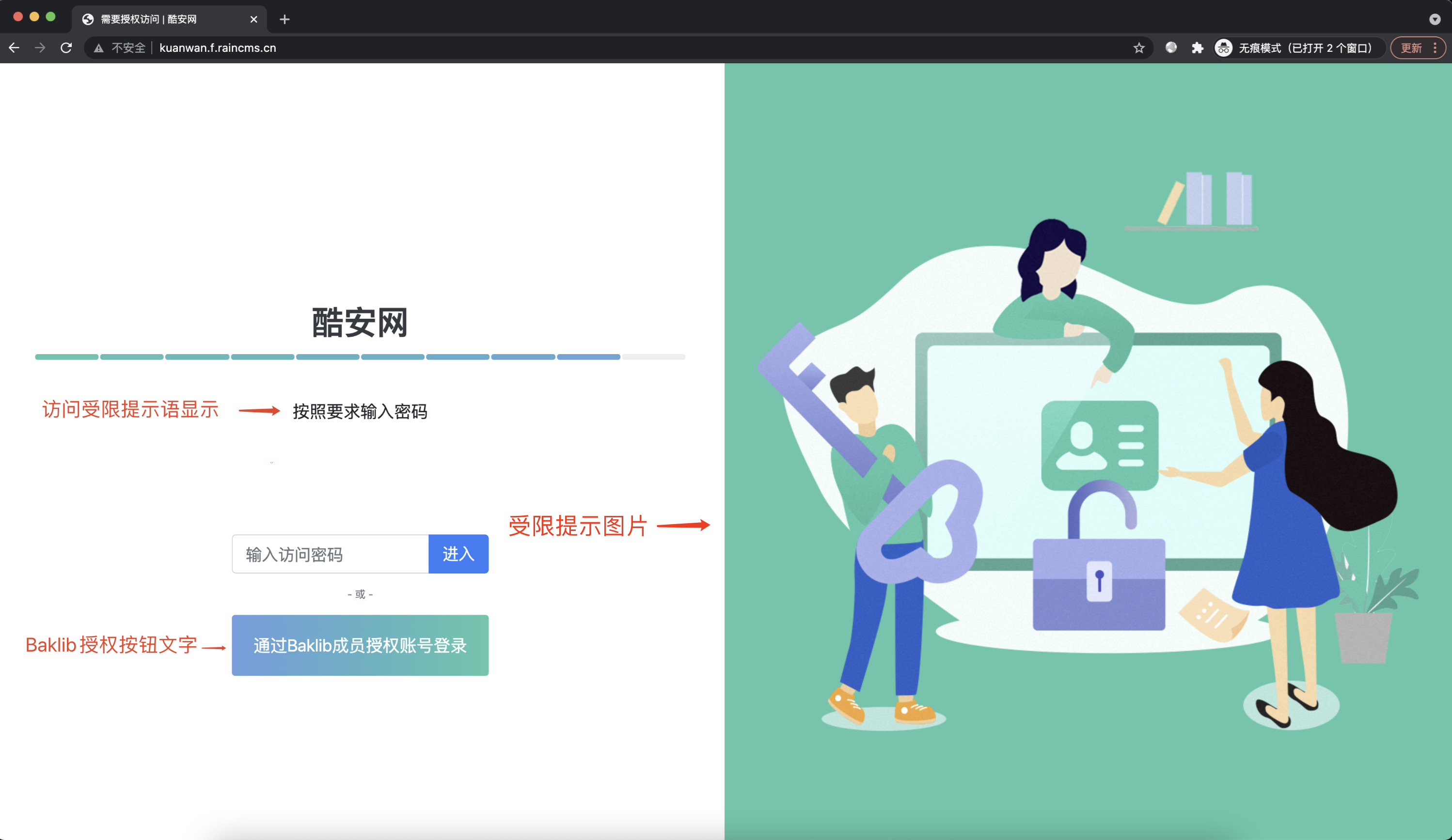Click the 不安全 security label
Screen dimensions: 1452x840
click(x=128, y=48)
